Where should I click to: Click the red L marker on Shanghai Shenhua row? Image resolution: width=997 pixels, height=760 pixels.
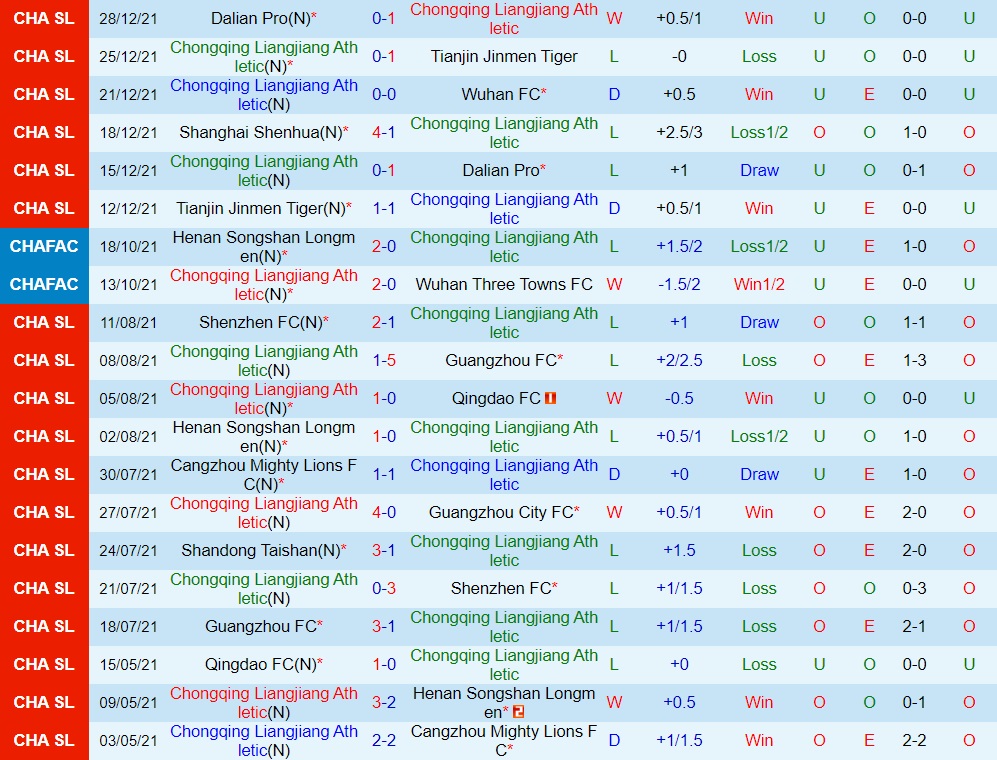point(613,132)
